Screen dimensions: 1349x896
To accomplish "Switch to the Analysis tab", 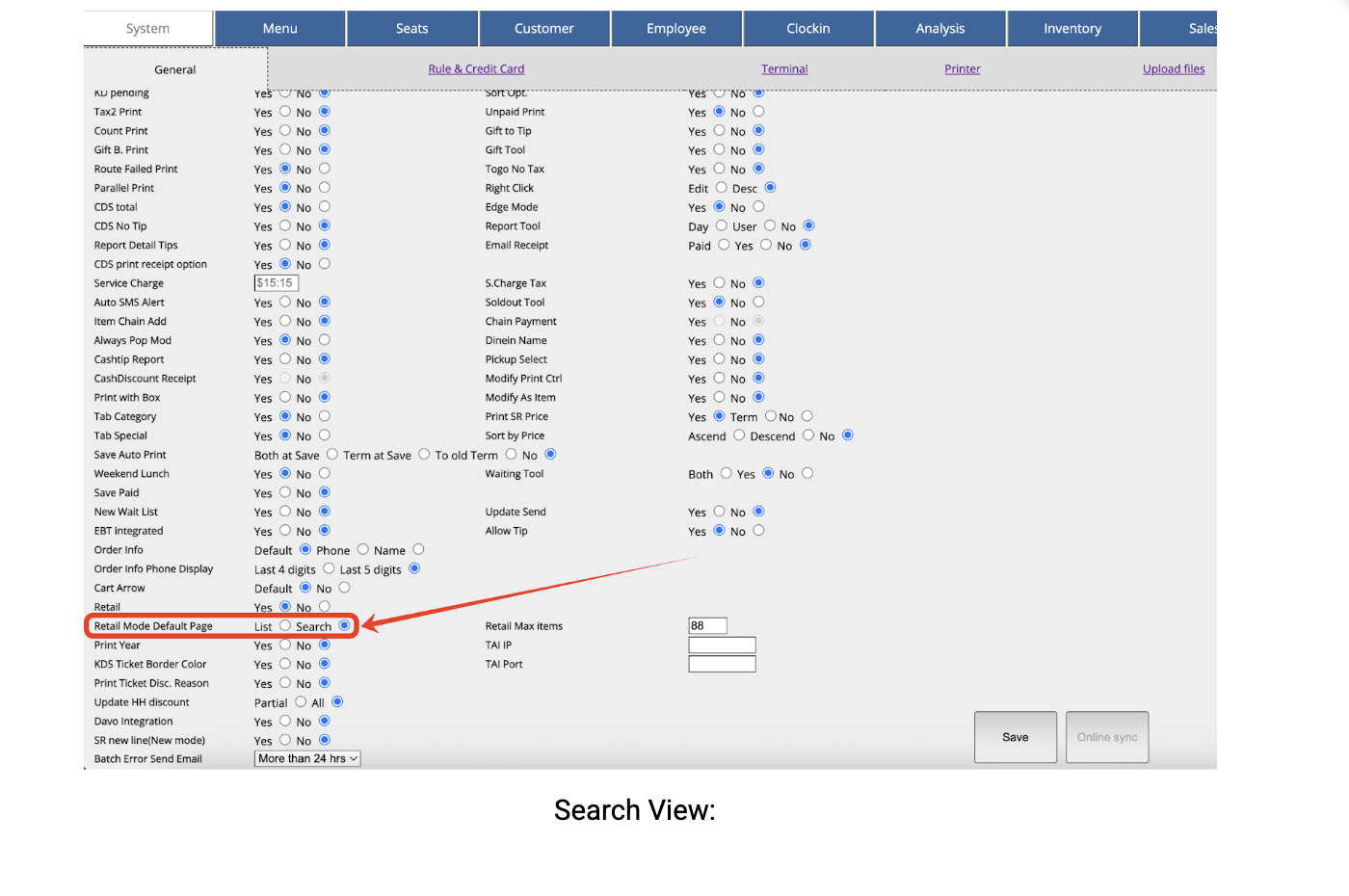I will pos(940,29).
